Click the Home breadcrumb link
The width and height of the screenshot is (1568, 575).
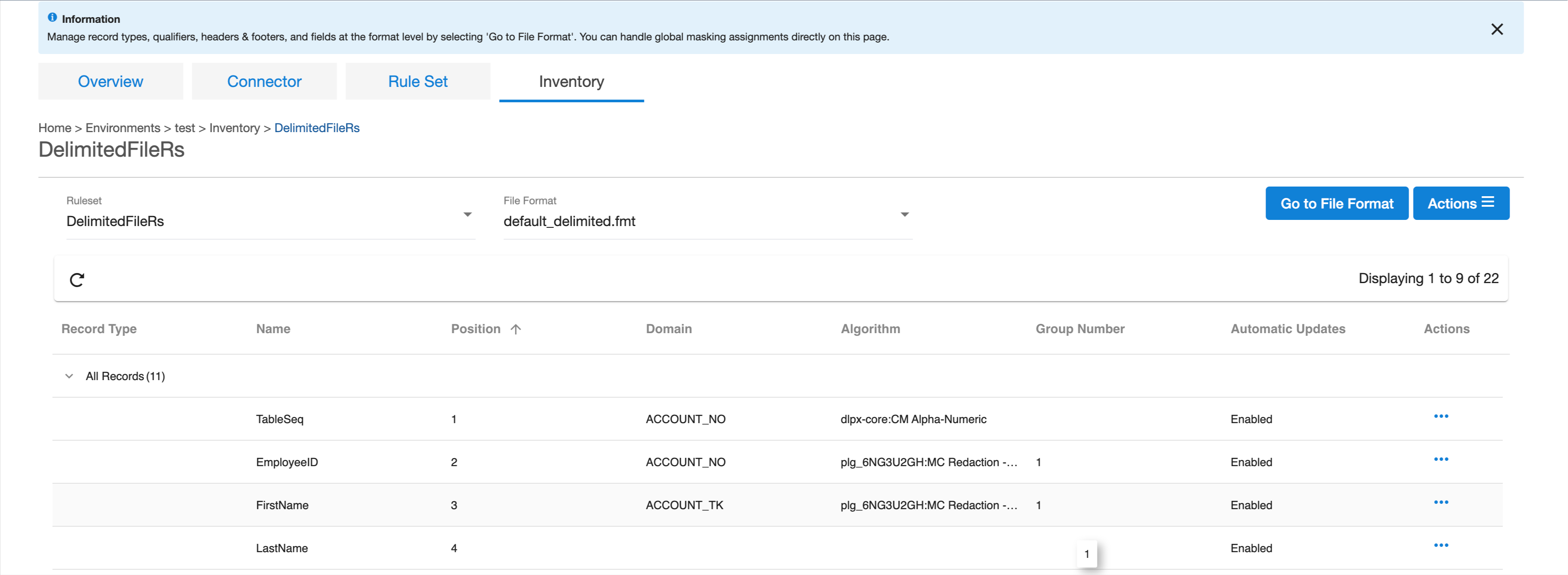(x=54, y=128)
